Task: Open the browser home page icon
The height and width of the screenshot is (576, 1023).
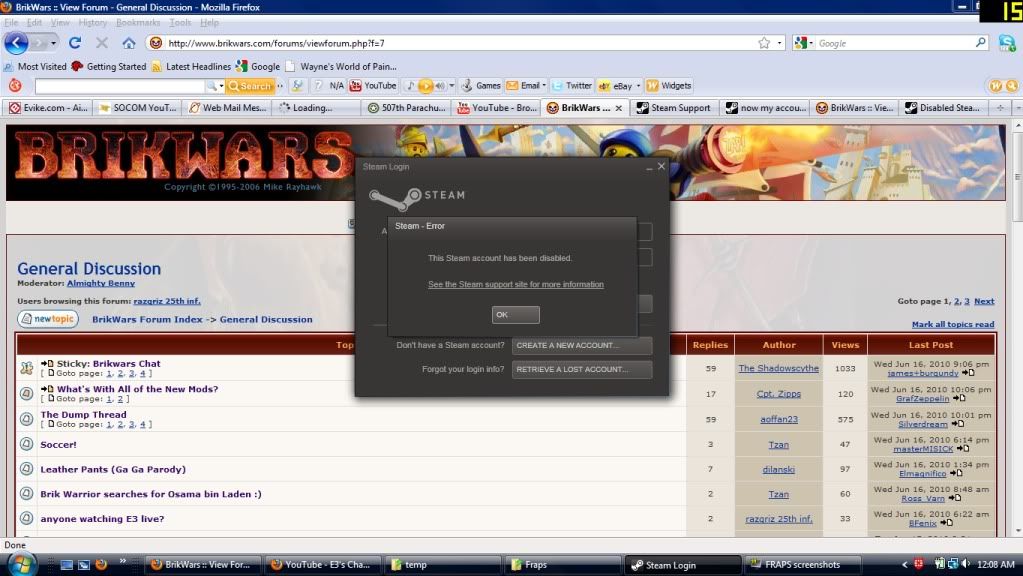Action: tap(129, 43)
